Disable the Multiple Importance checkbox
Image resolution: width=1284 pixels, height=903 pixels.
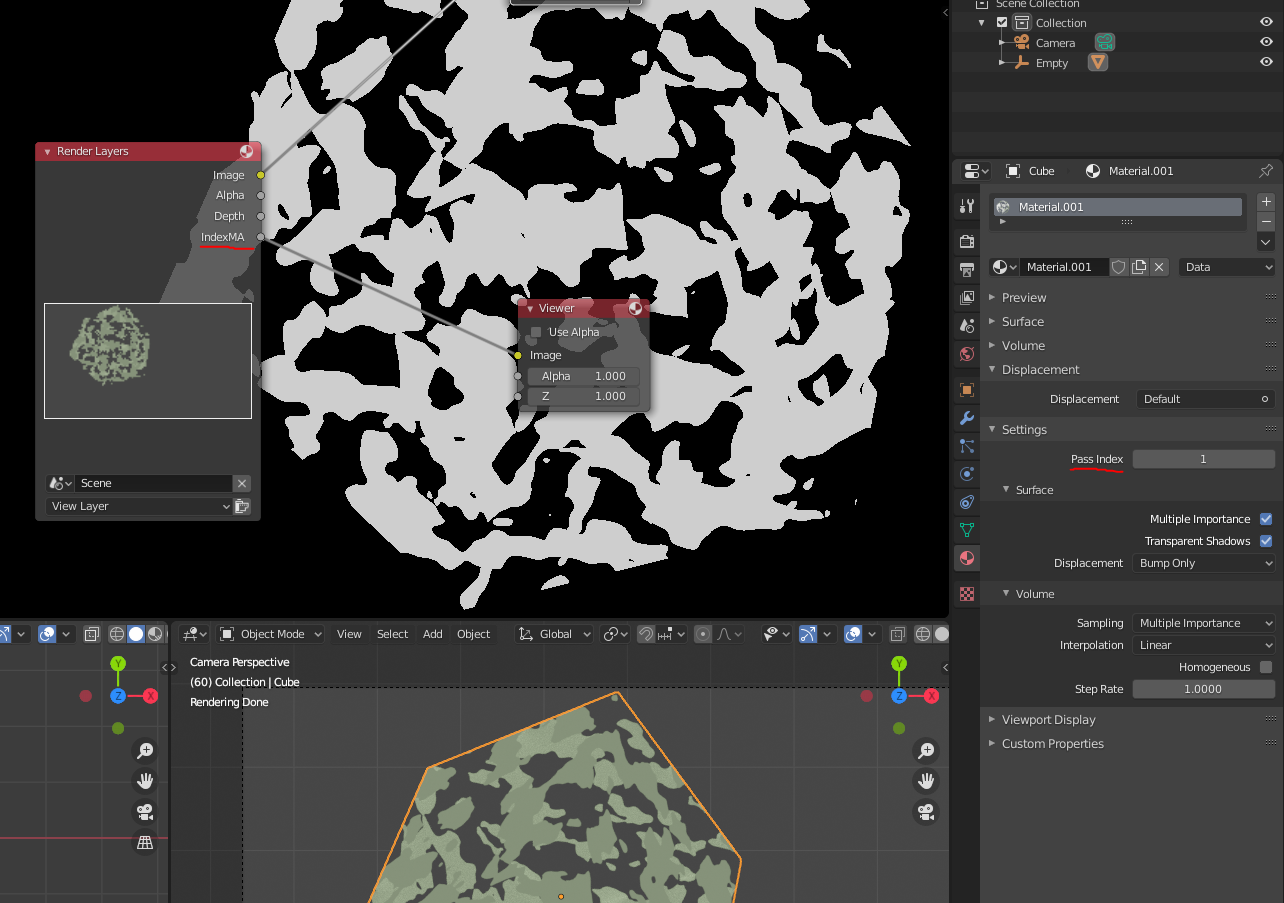[x=1266, y=519]
